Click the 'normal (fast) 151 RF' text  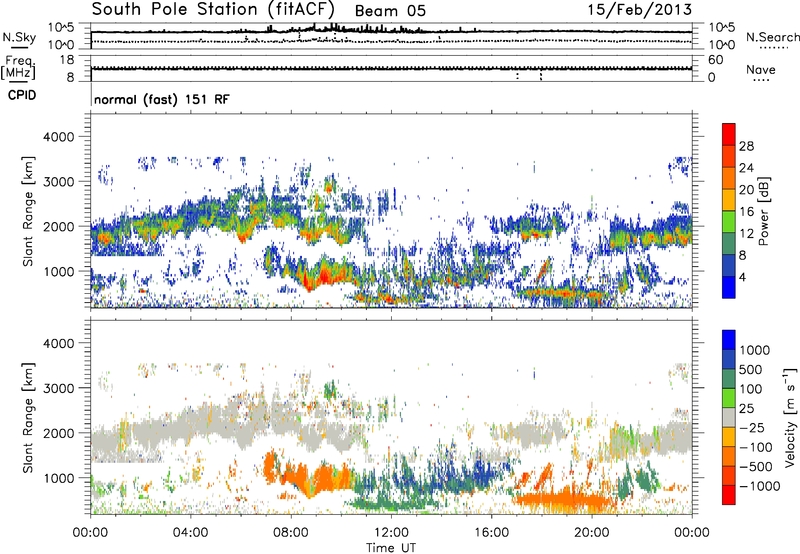point(162,99)
